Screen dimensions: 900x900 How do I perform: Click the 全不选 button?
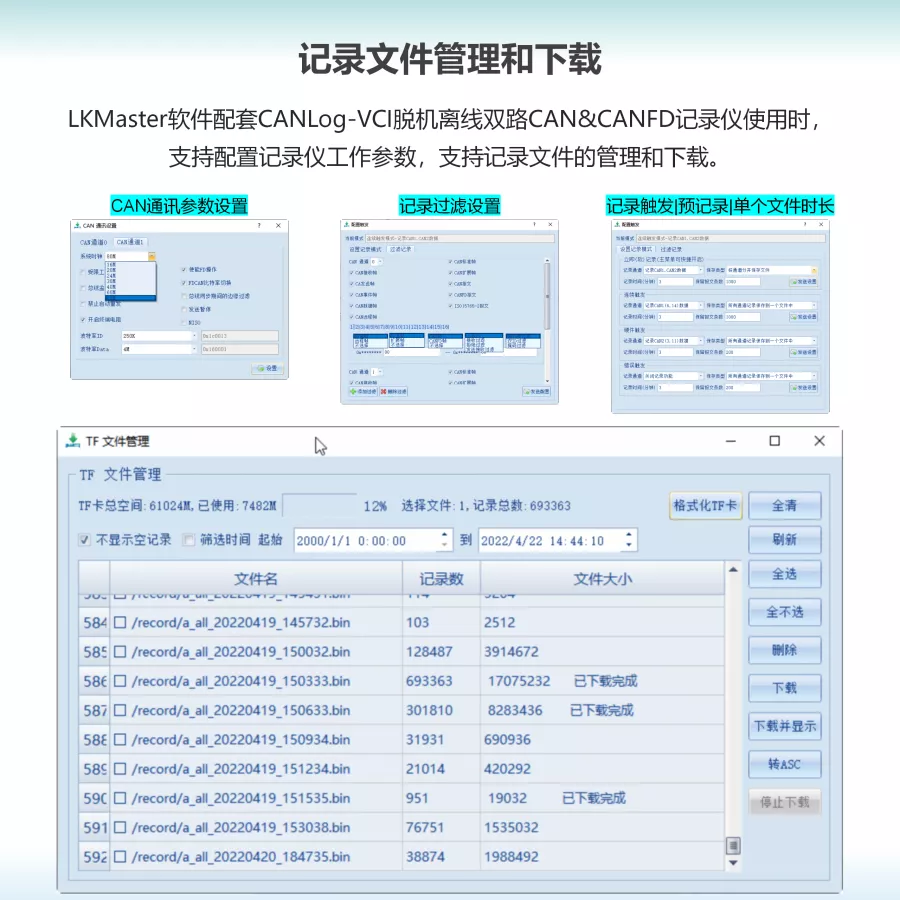(x=785, y=612)
